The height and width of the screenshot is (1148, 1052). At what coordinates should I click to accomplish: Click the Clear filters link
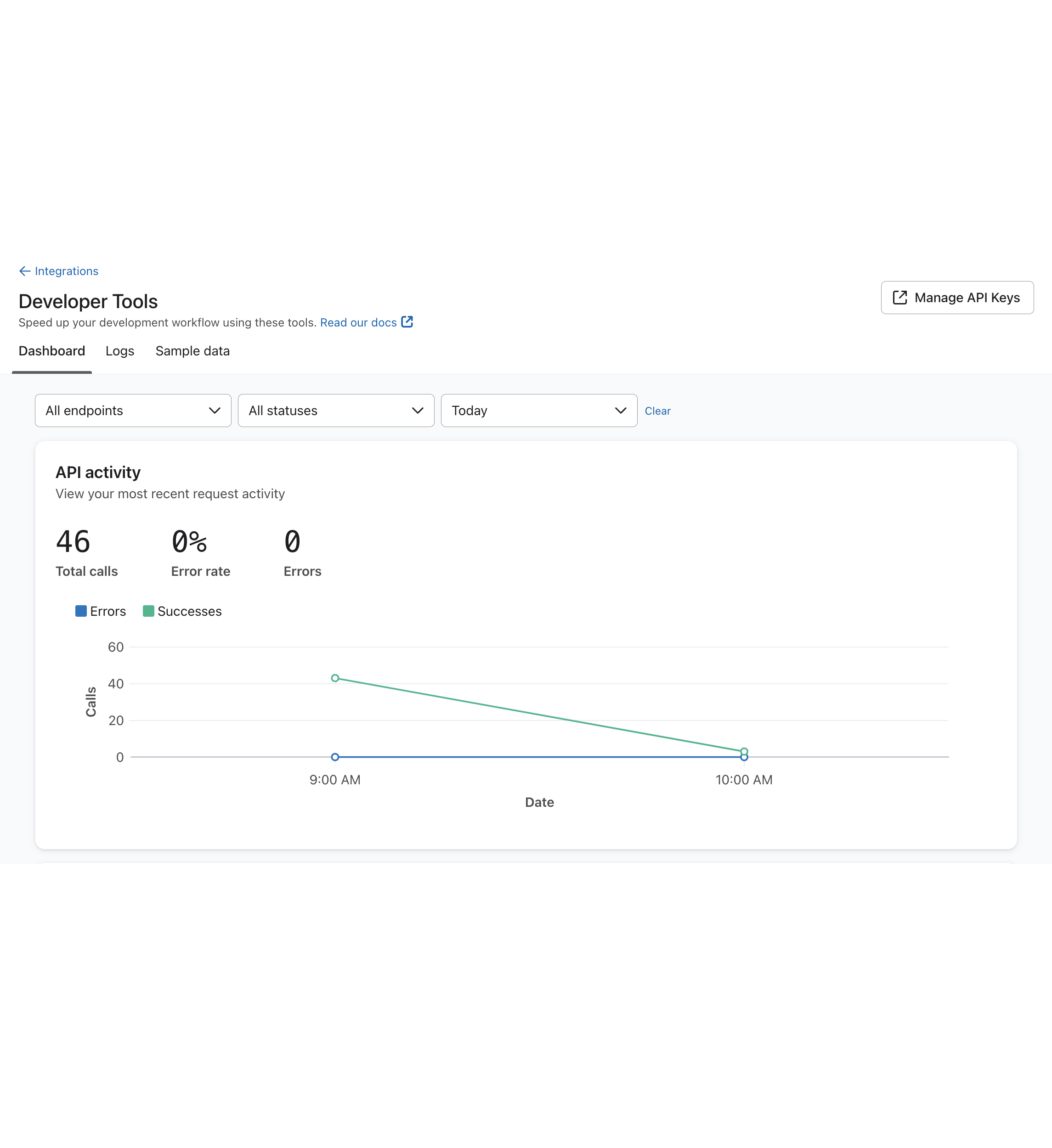657,411
